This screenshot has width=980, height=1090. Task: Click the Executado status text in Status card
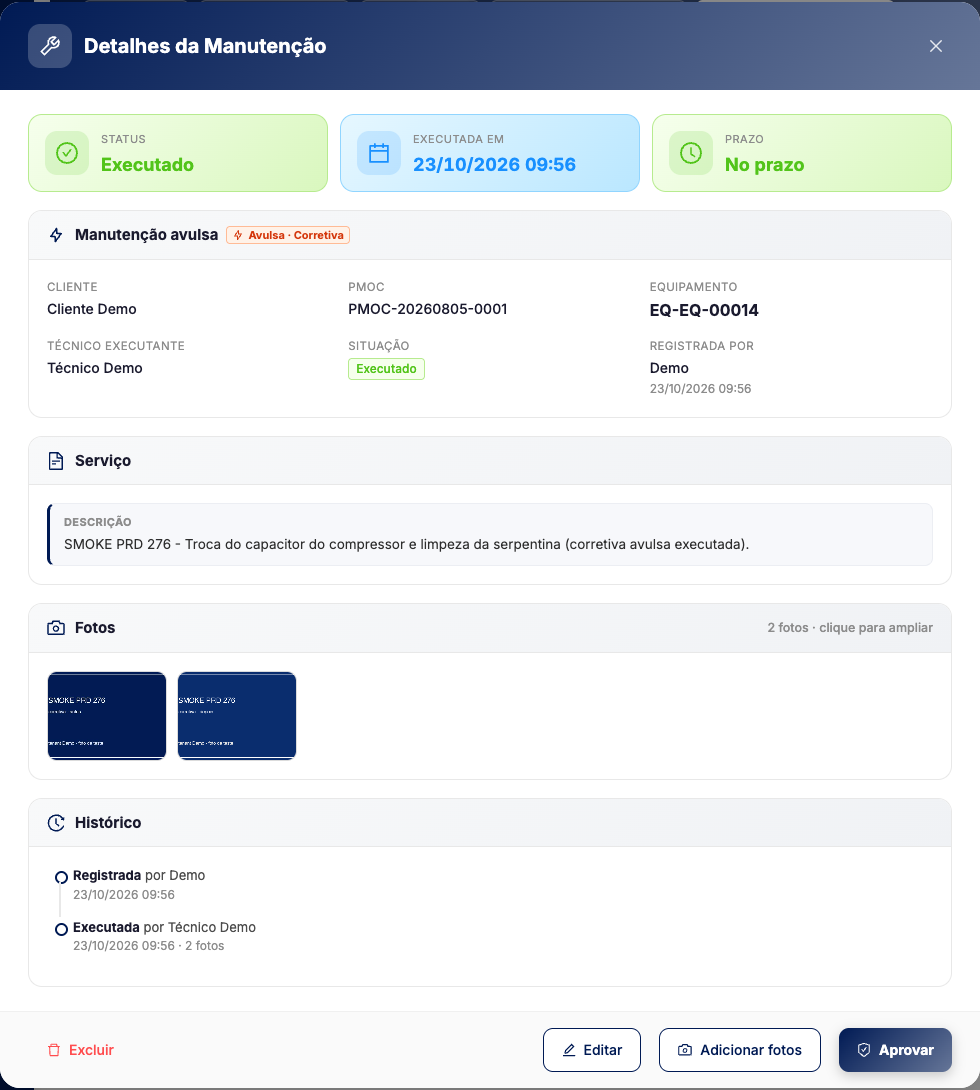point(147,164)
